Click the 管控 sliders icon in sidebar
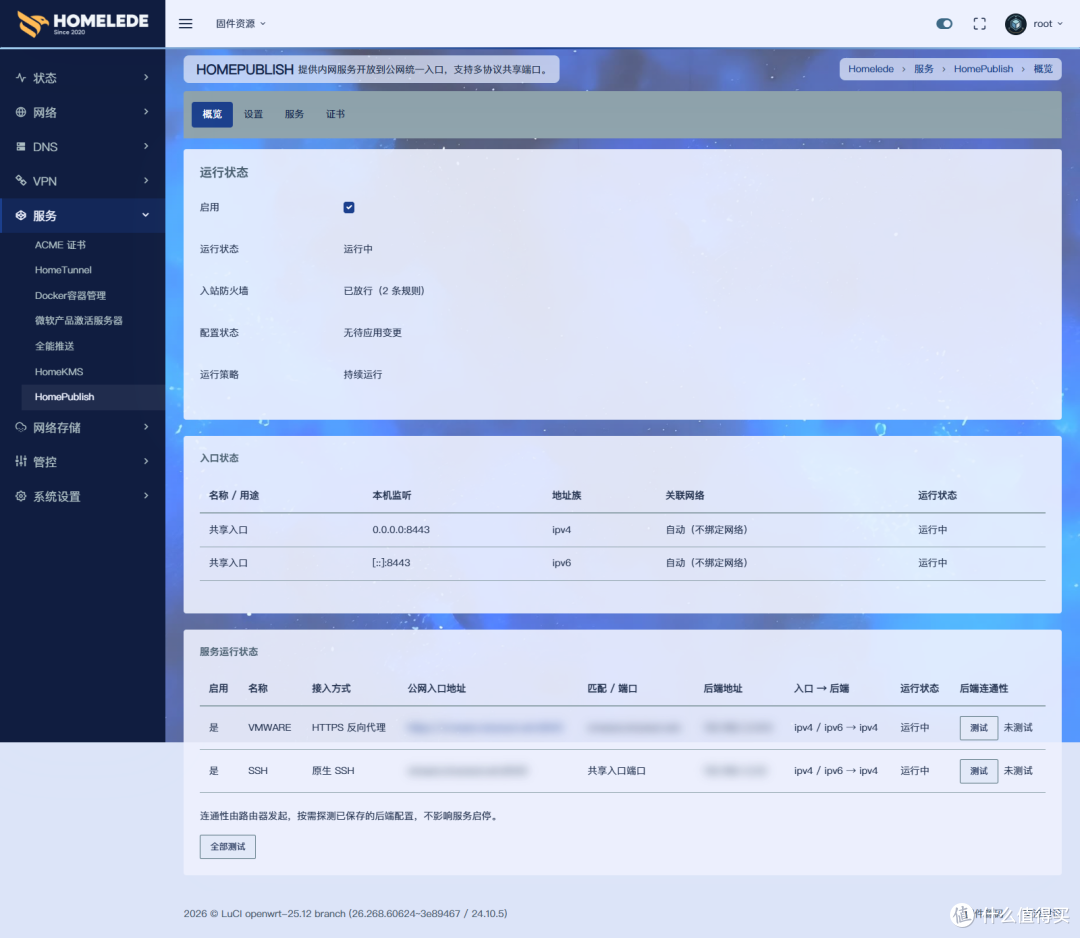Viewport: 1080px width, 938px height. (21, 461)
